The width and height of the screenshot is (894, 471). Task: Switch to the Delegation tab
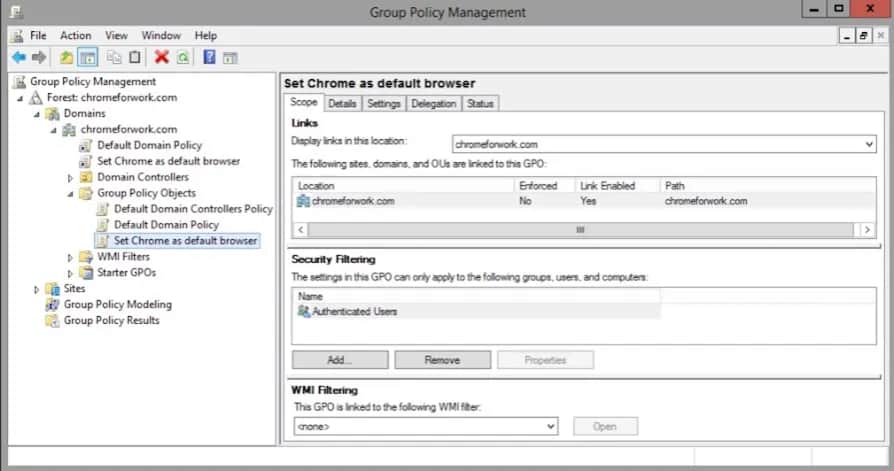pos(433,103)
